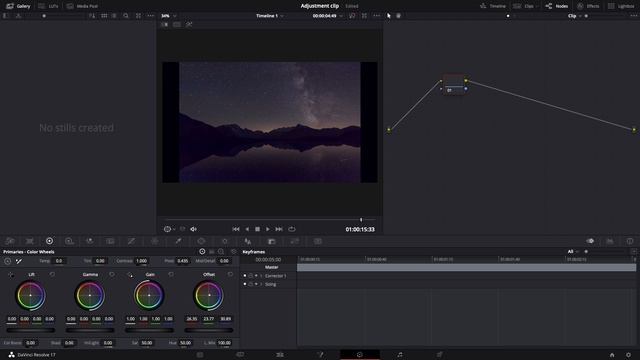The height and width of the screenshot is (360, 640).
Task: Reset the Gamma wheel
Action: [112, 275]
